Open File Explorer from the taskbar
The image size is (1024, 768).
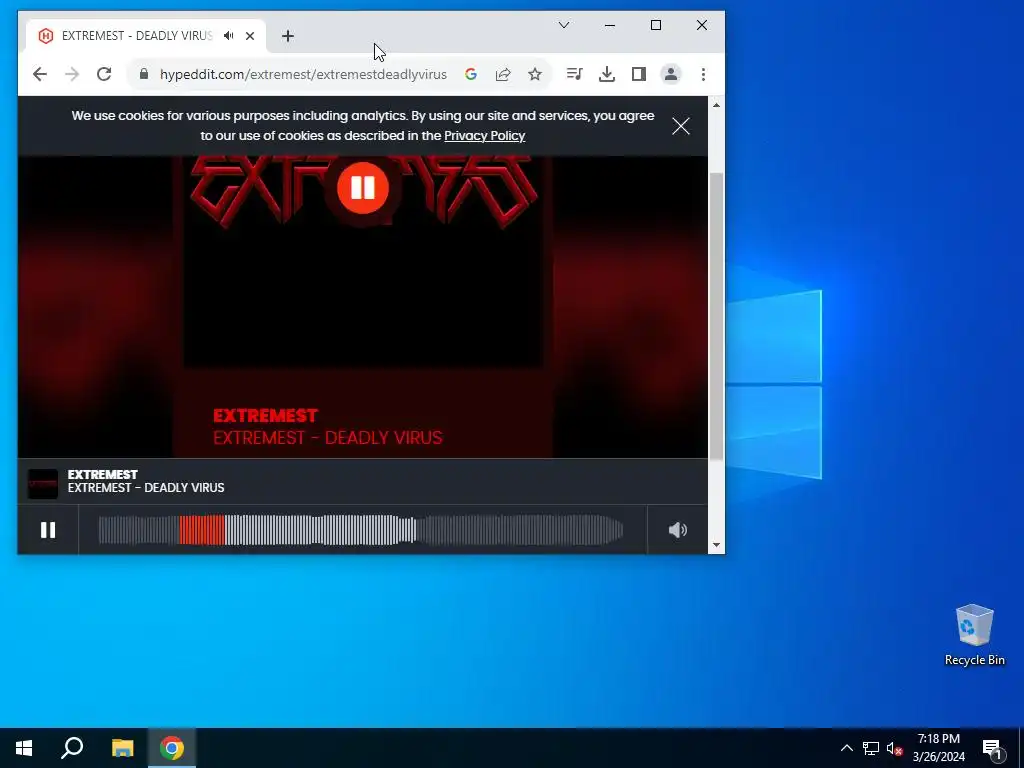(x=122, y=748)
